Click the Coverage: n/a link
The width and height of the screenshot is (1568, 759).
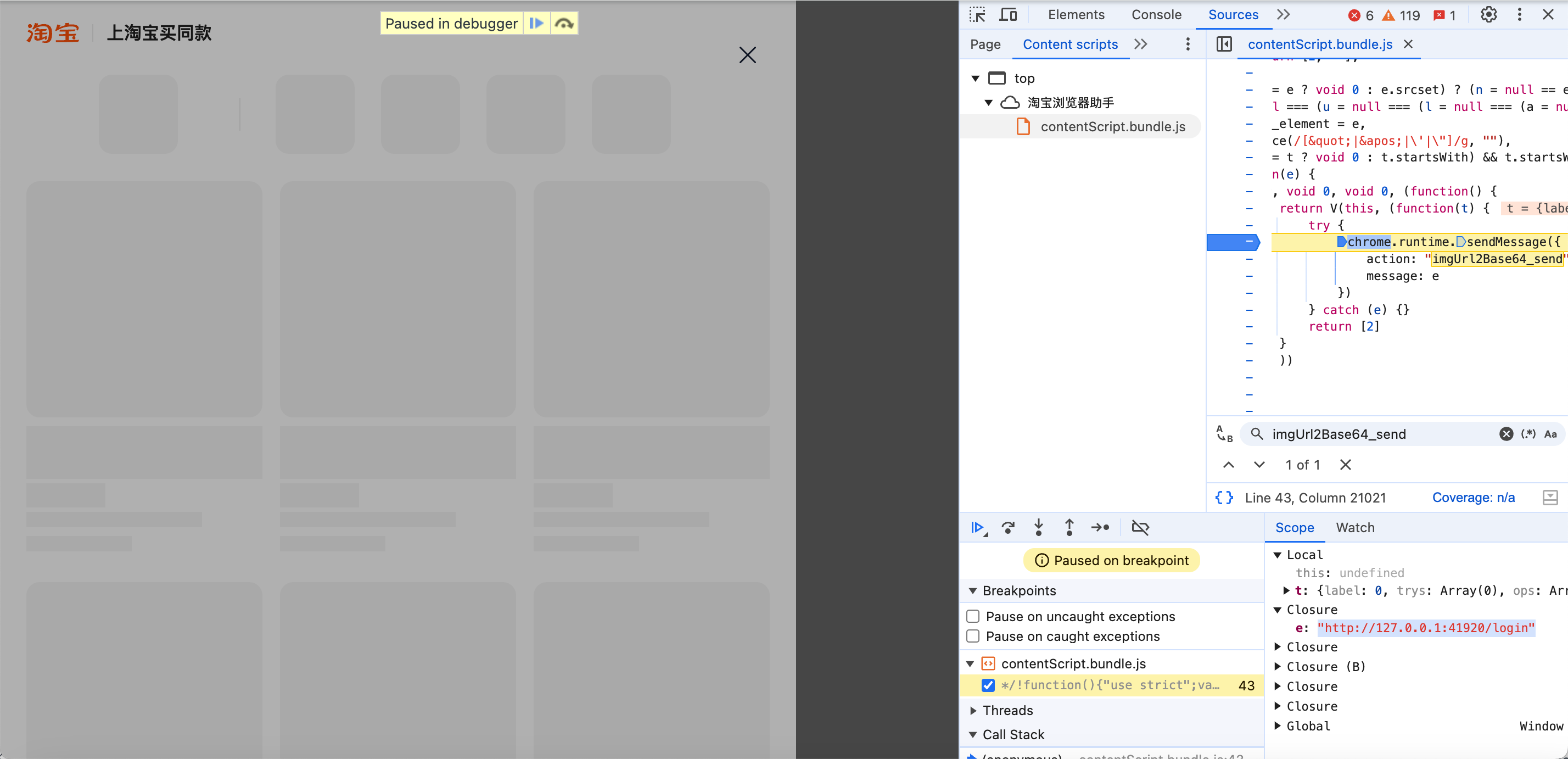1473,497
